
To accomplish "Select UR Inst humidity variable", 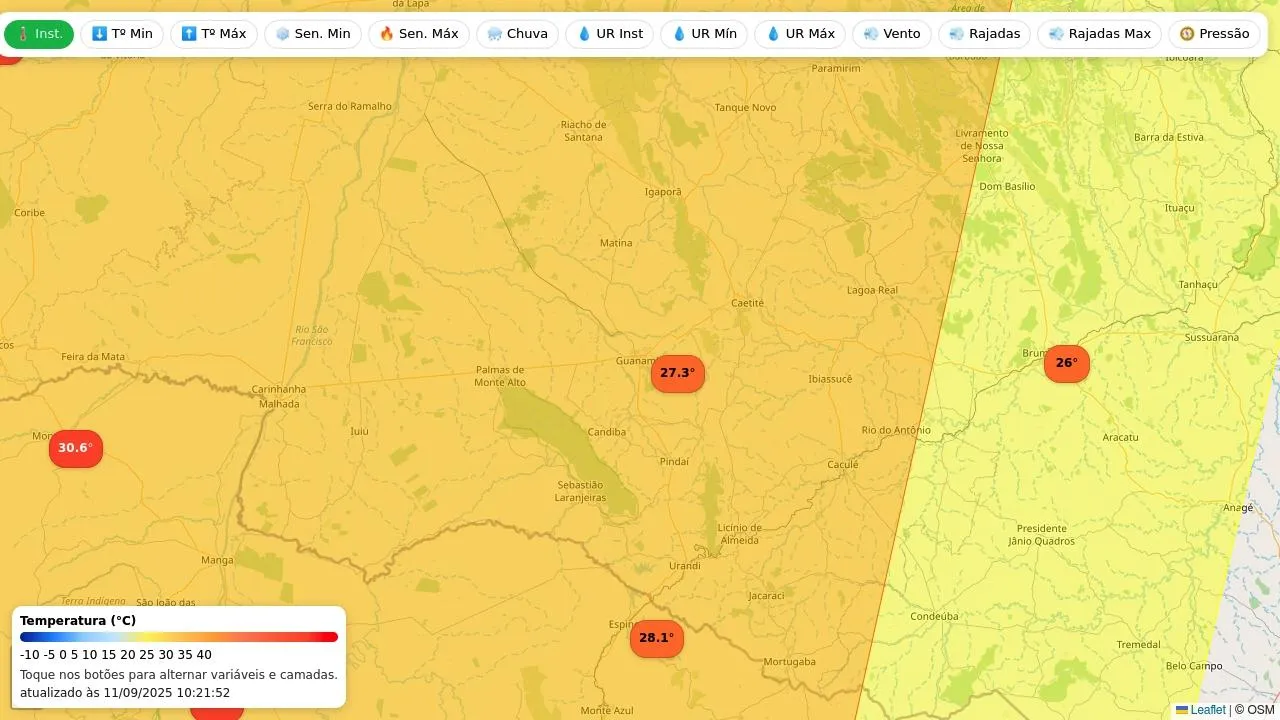I will [609, 34].
